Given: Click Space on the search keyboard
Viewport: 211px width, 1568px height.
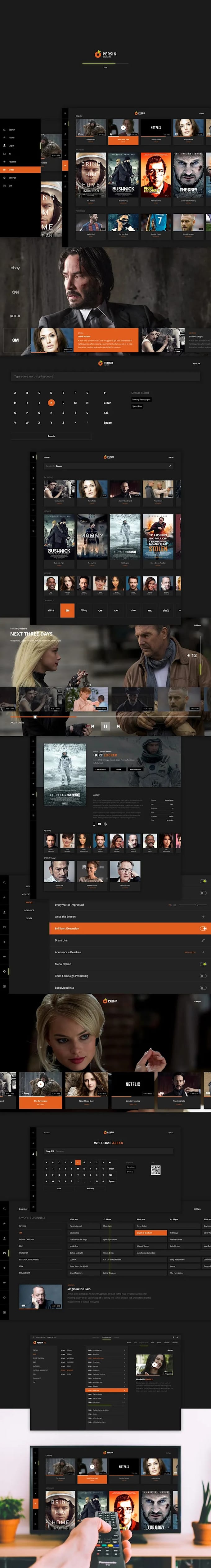Looking at the screenshot, I should pyautogui.click(x=107, y=422).
